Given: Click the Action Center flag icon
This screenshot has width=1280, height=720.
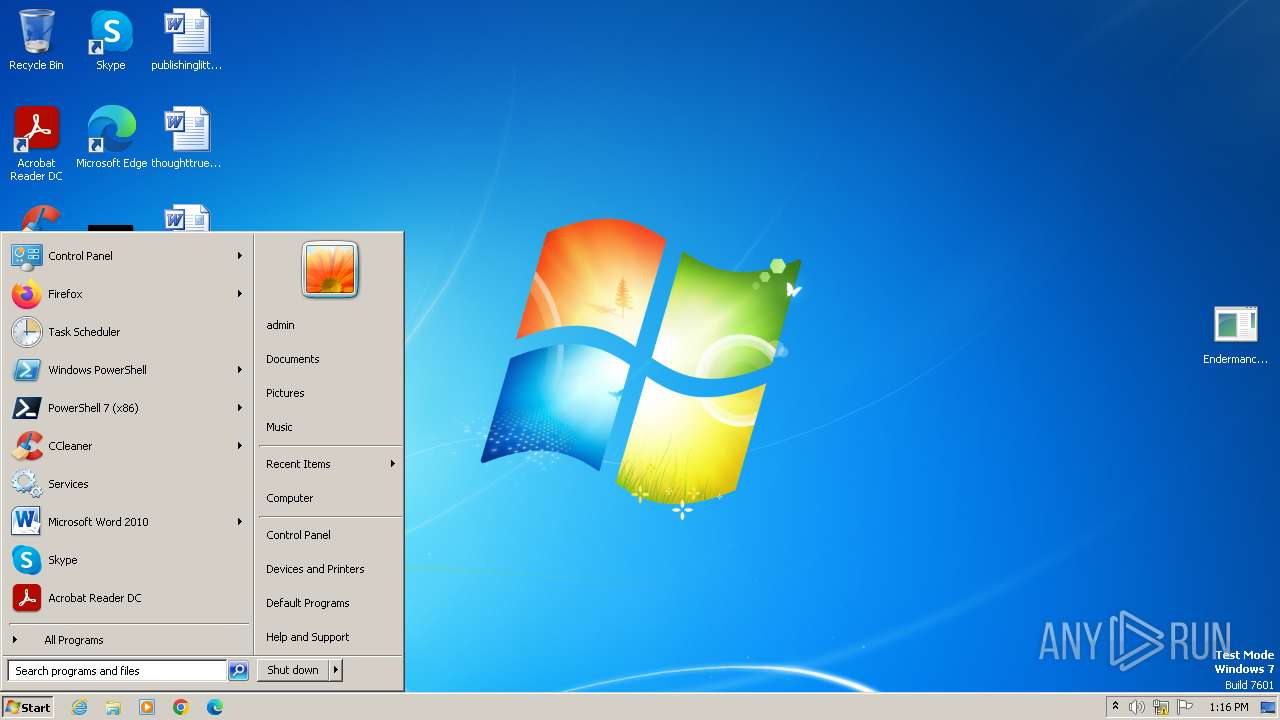Looking at the screenshot, I should pyautogui.click(x=1185, y=707).
